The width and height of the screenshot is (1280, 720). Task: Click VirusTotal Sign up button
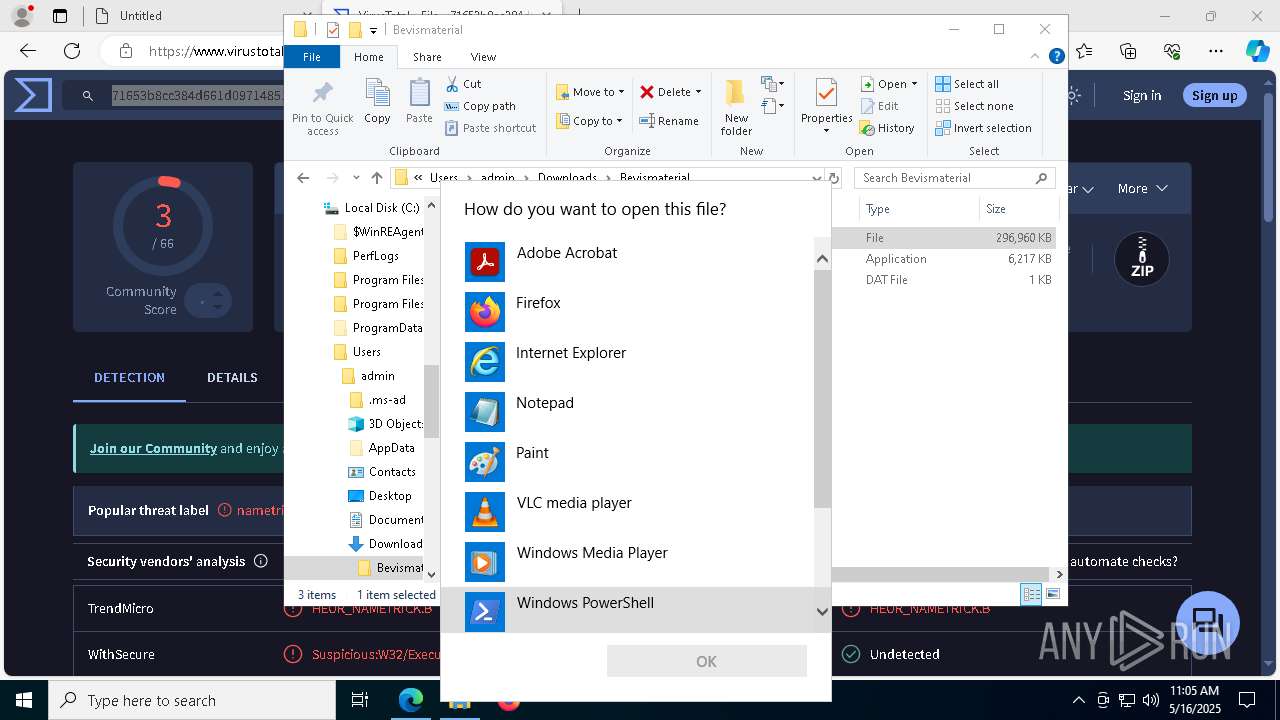(1214, 95)
